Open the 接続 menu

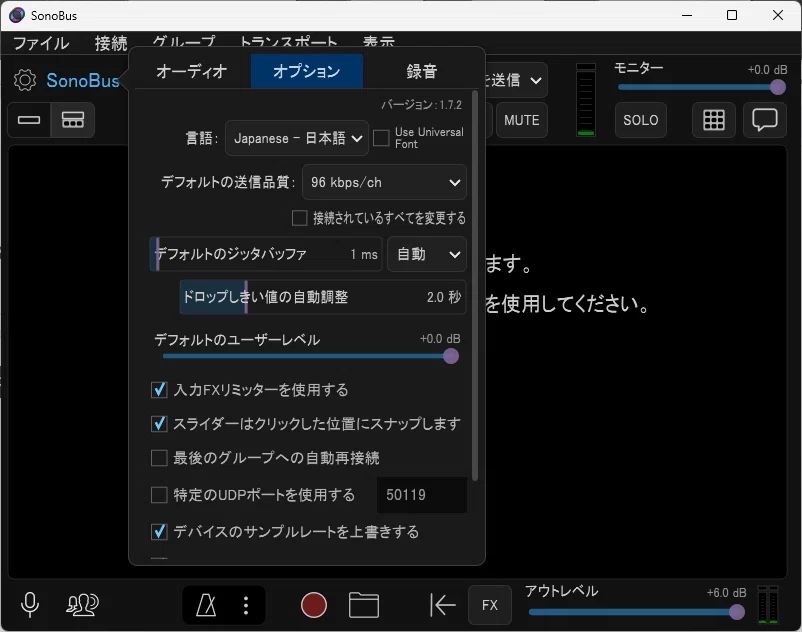click(x=111, y=43)
